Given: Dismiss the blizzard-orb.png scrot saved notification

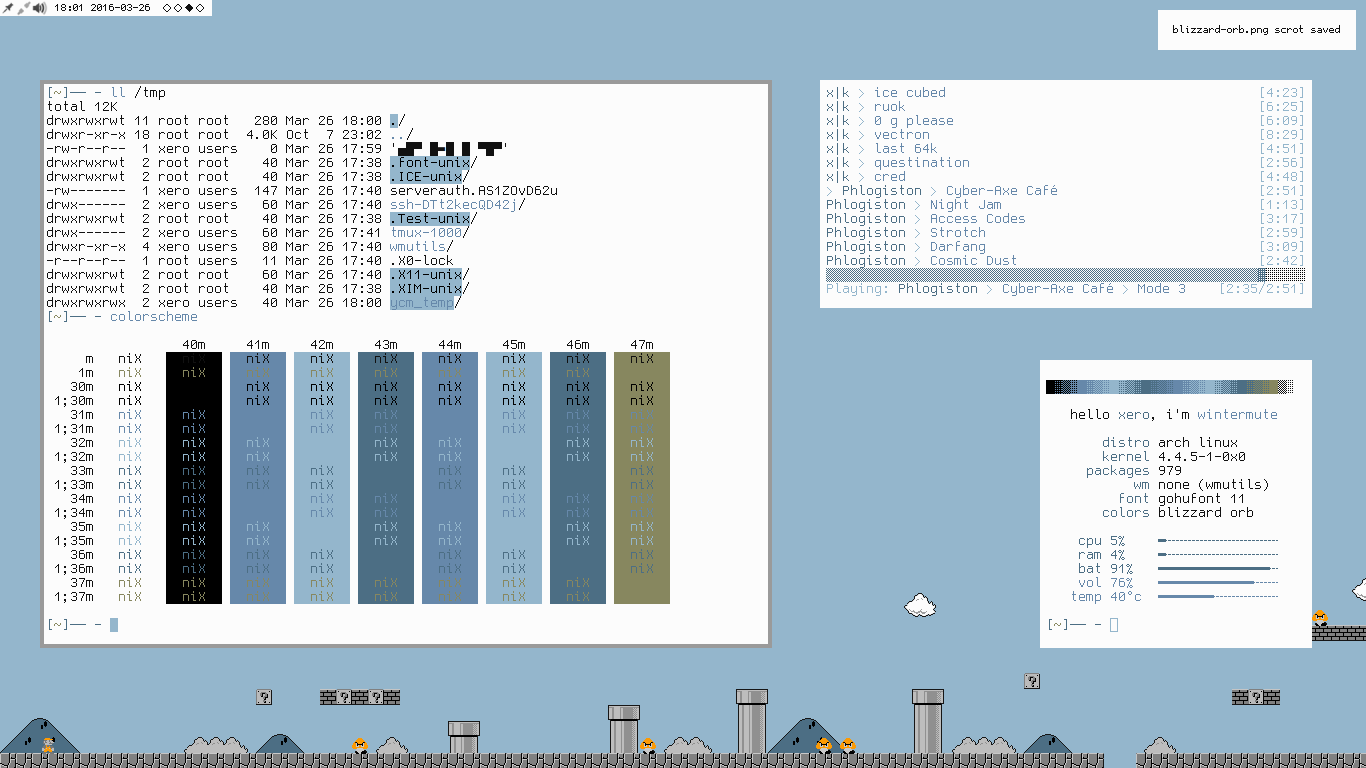Looking at the screenshot, I should (x=1256, y=30).
